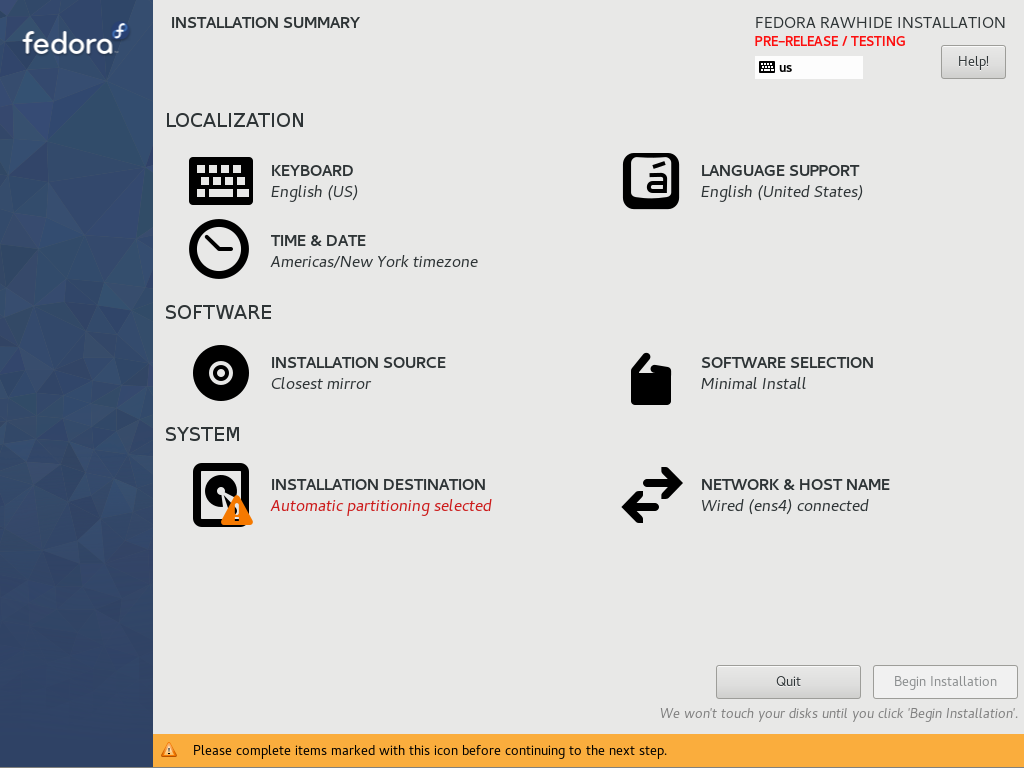Viewport: 1024px width, 768px height.
Task: Click the SOFTWARE section heading
Action: [218, 312]
